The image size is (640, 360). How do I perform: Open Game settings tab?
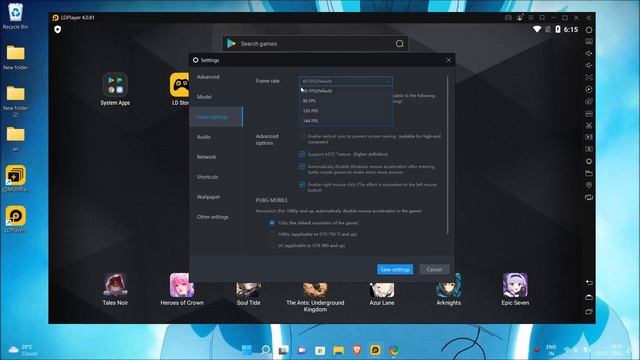pos(216,117)
